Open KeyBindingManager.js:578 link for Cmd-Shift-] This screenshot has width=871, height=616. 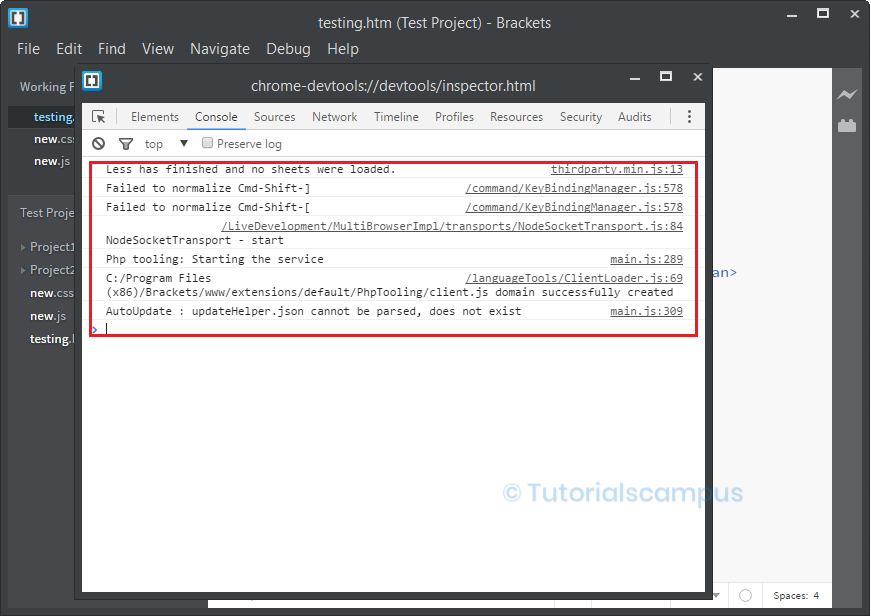point(574,188)
